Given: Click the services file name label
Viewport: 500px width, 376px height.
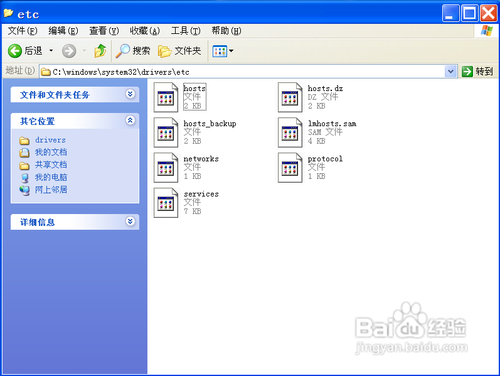Looking at the screenshot, I should point(201,194).
